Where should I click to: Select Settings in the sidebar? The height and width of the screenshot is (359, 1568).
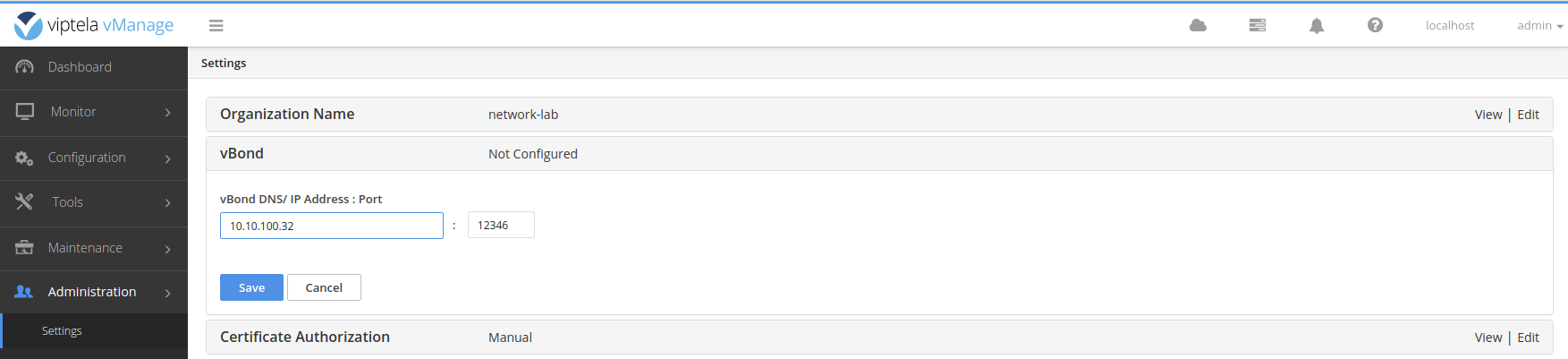tap(62, 331)
